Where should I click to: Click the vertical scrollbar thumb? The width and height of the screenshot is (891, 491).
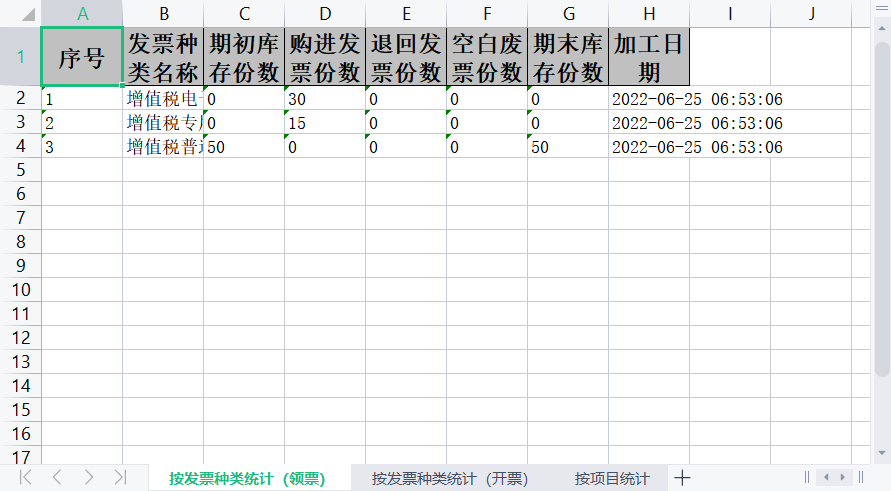(882, 208)
